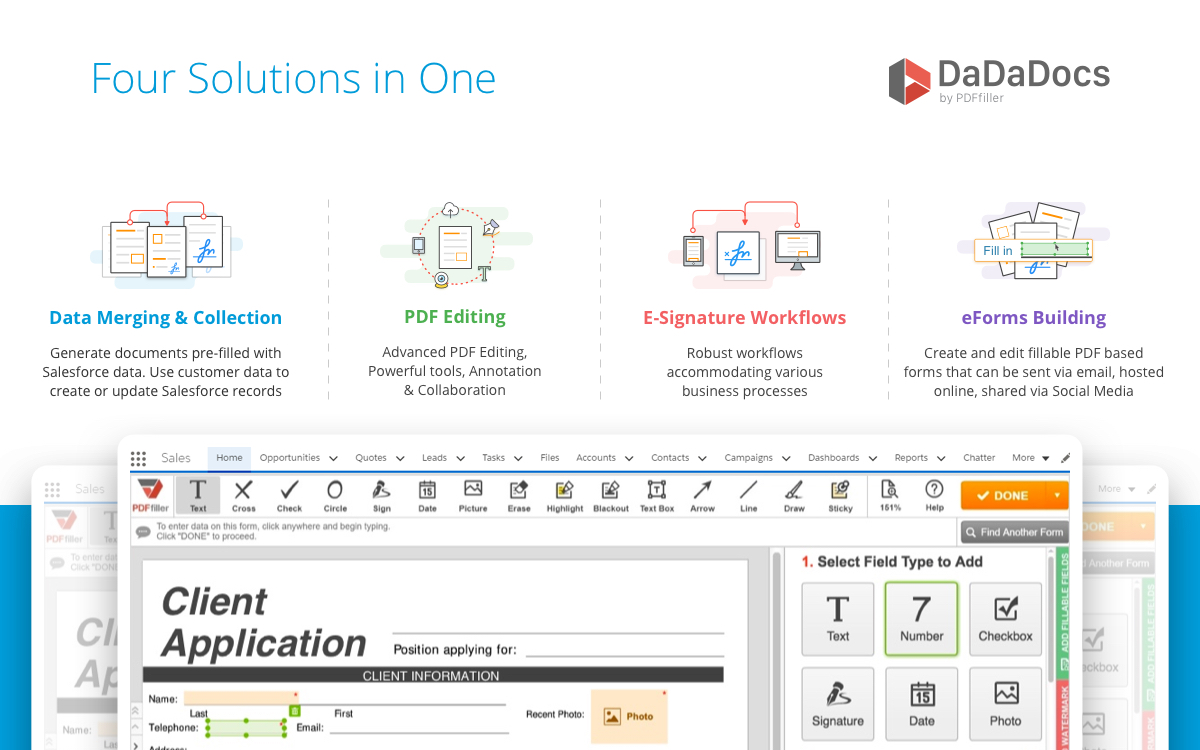Open the DONE button dropdown arrow
1200x750 pixels.
point(1056,495)
